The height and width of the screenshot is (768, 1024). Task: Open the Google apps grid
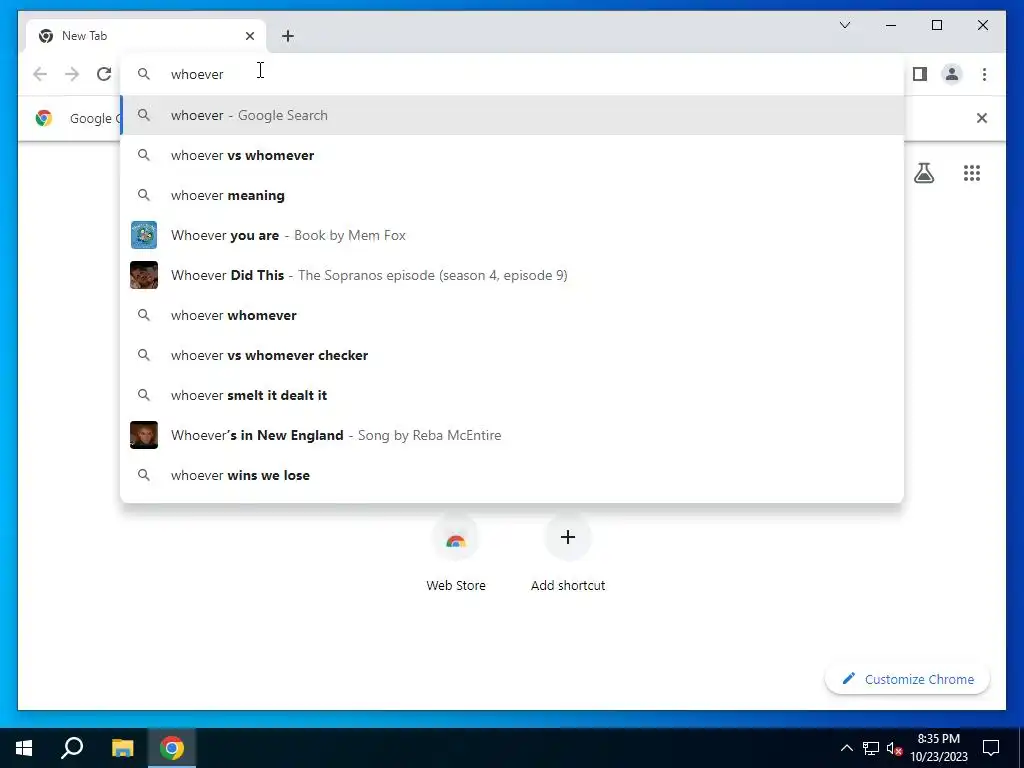[972, 173]
